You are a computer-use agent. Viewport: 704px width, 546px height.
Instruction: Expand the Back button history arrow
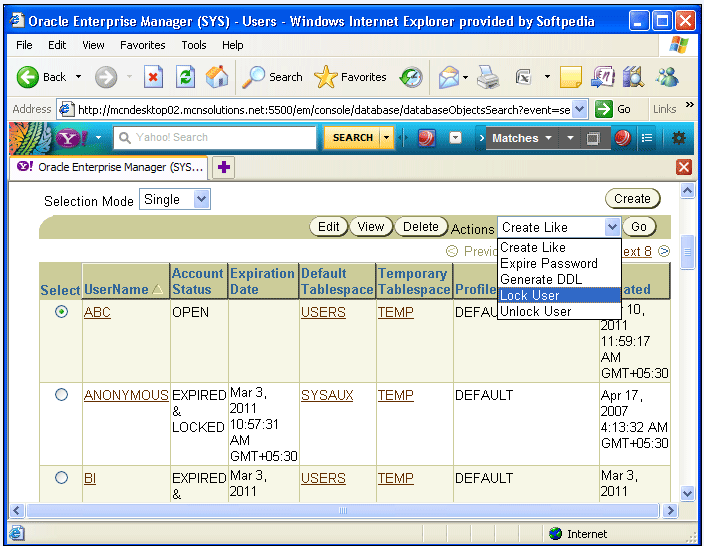click(78, 77)
